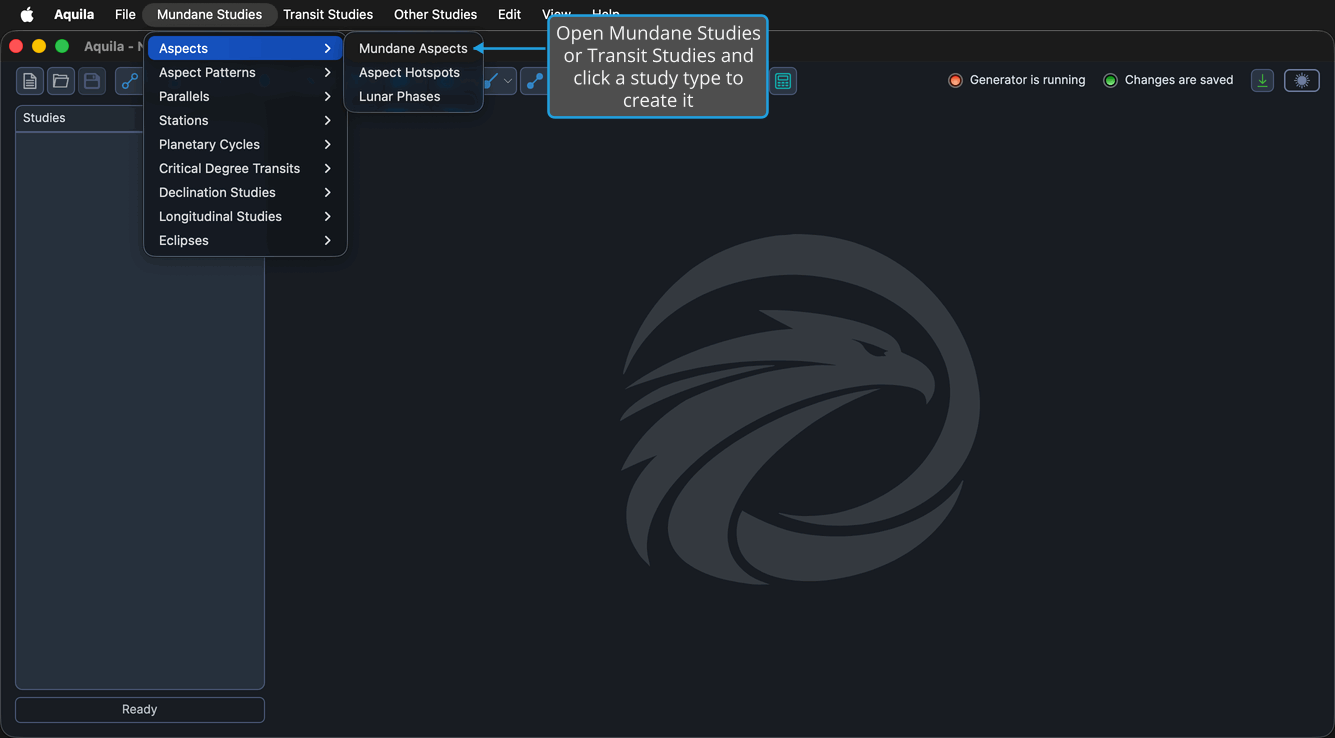Screen dimensions: 1335x738
Task: Open the Transit Studies menu
Action: click(x=328, y=14)
